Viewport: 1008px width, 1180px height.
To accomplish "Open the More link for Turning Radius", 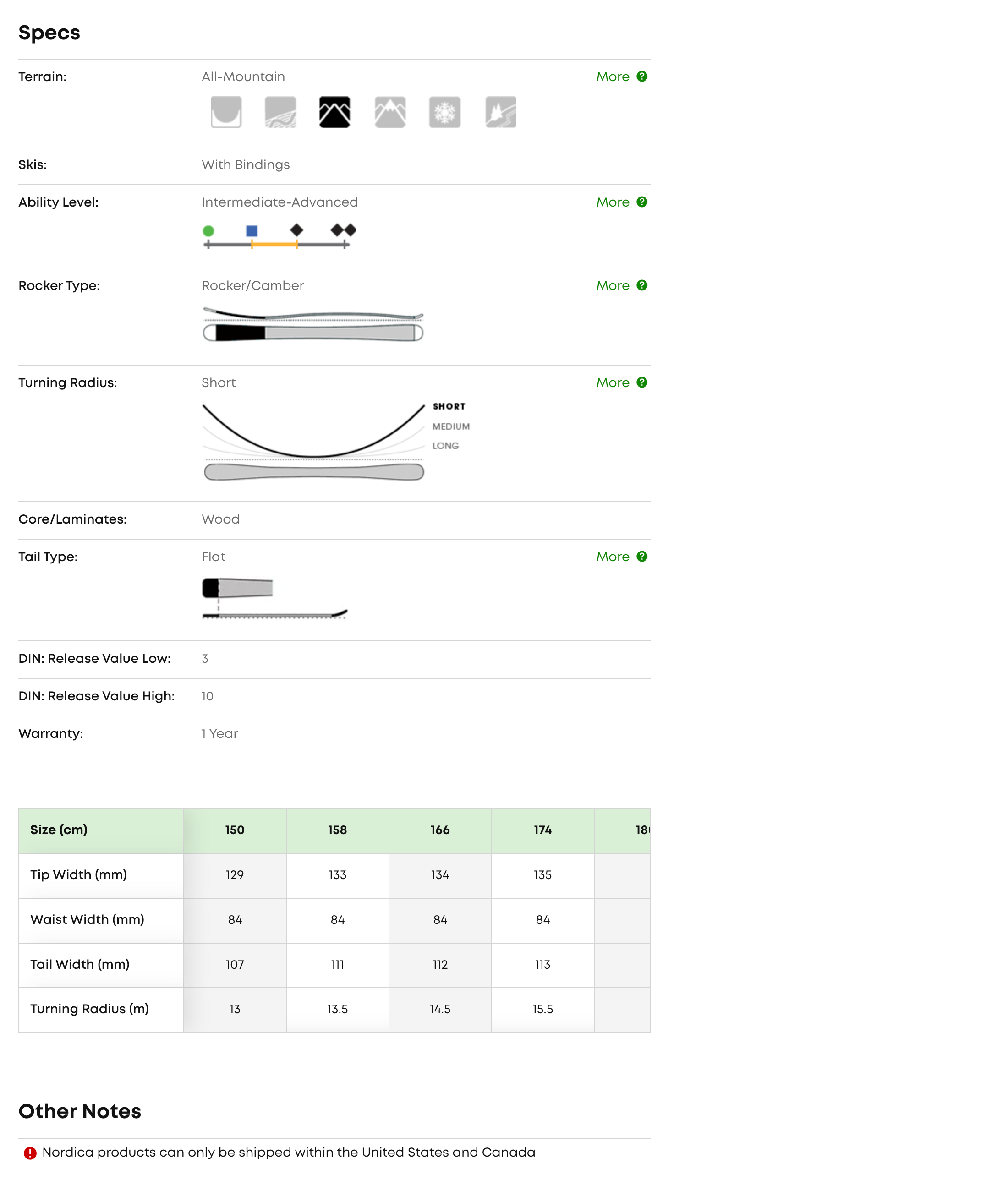I will coord(612,382).
